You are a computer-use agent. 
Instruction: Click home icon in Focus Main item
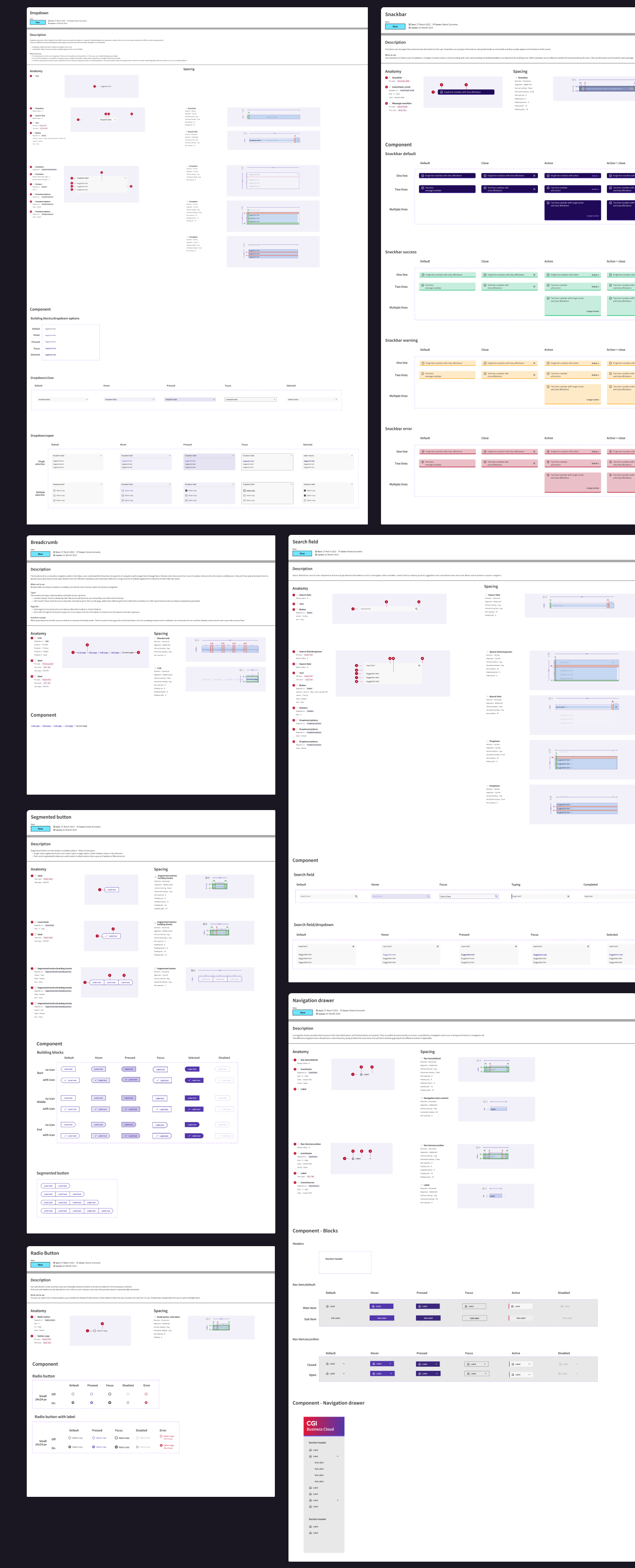pos(466,1306)
